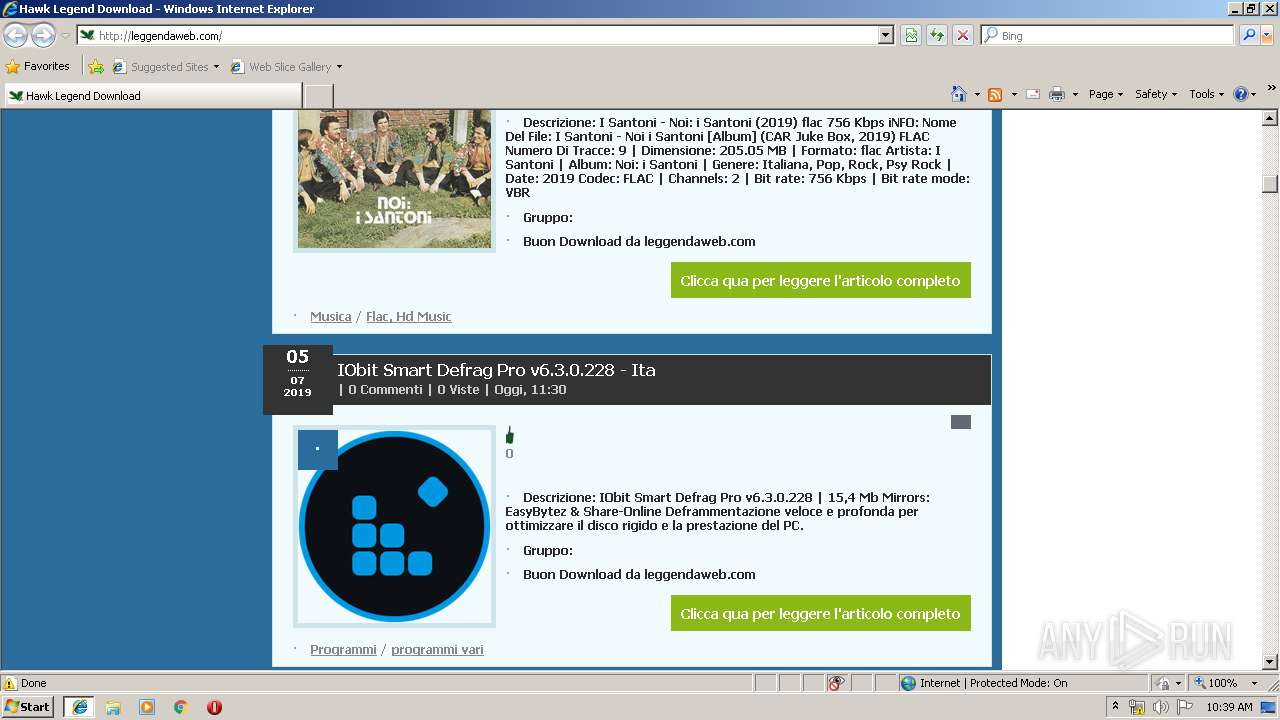Screen dimensions: 1280x720
Task: Stop loading with the red X icon
Action: [962, 36]
